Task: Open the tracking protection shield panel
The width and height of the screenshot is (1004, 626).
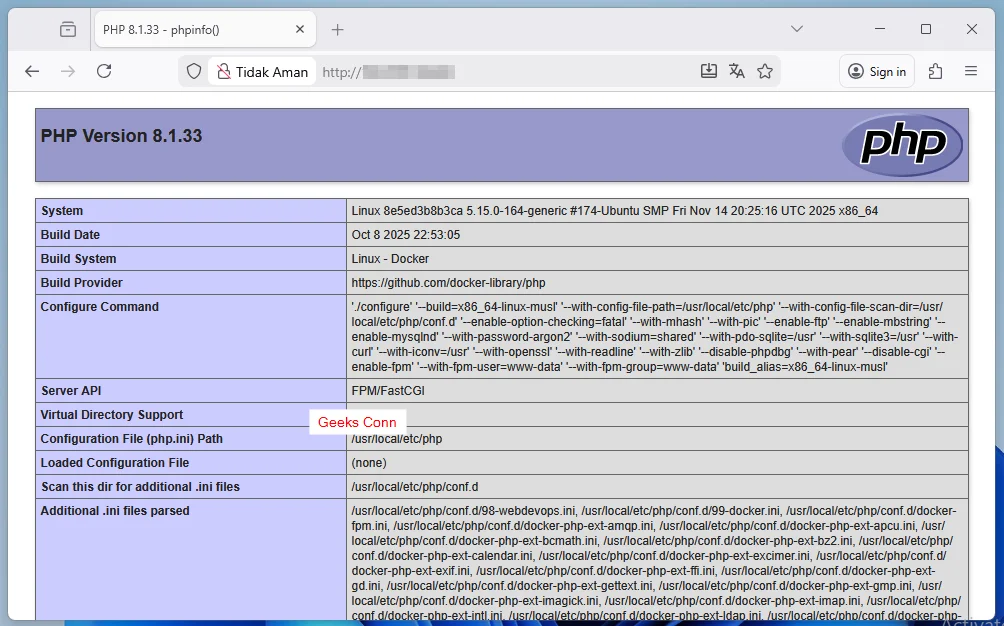Action: [x=194, y=70]
